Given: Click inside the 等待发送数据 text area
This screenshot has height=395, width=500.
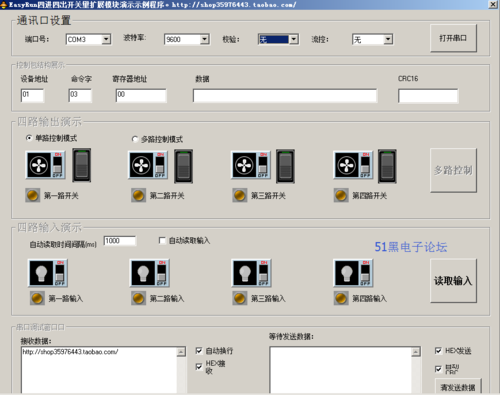Looking at the screenshot, I should click(x=341, y=371).
